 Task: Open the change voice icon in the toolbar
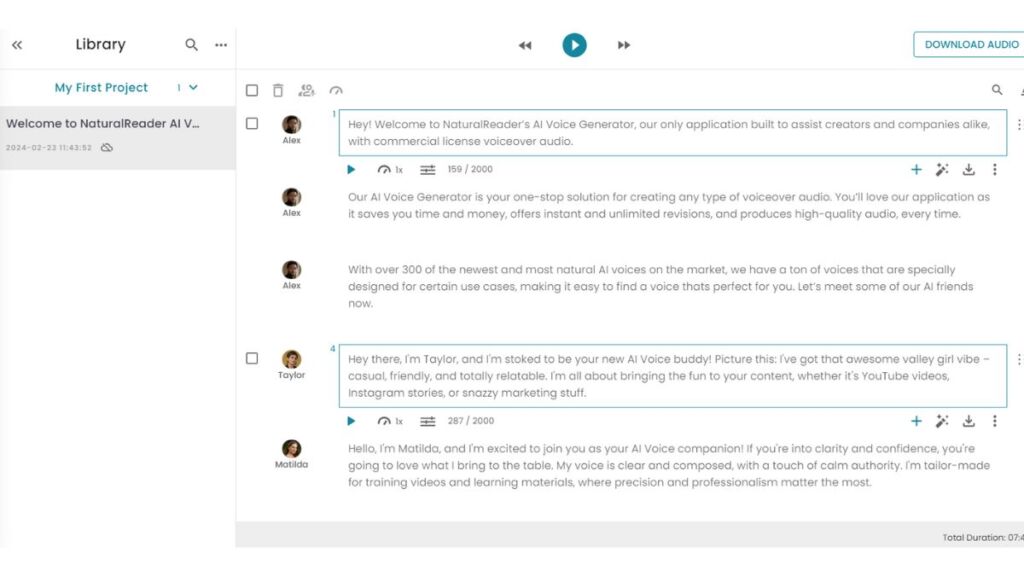point(306,90)
